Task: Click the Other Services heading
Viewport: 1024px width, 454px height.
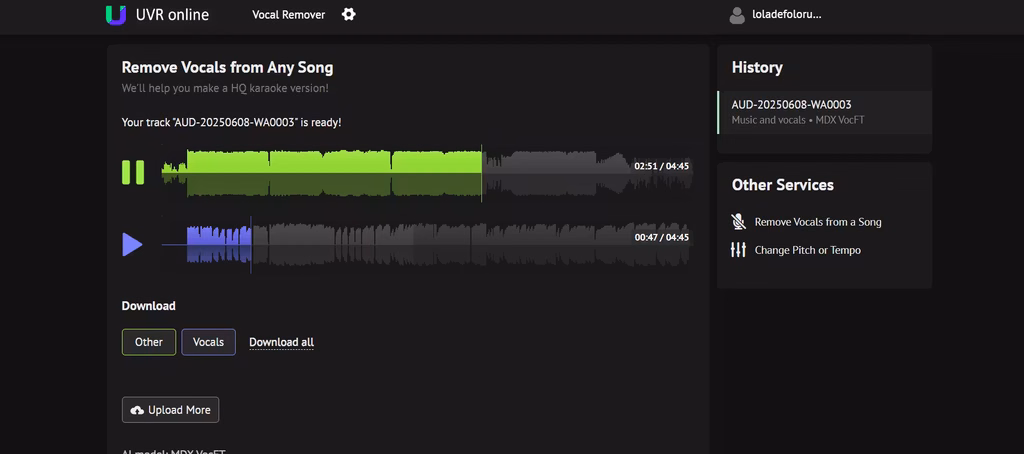Action: click(782, 185)
